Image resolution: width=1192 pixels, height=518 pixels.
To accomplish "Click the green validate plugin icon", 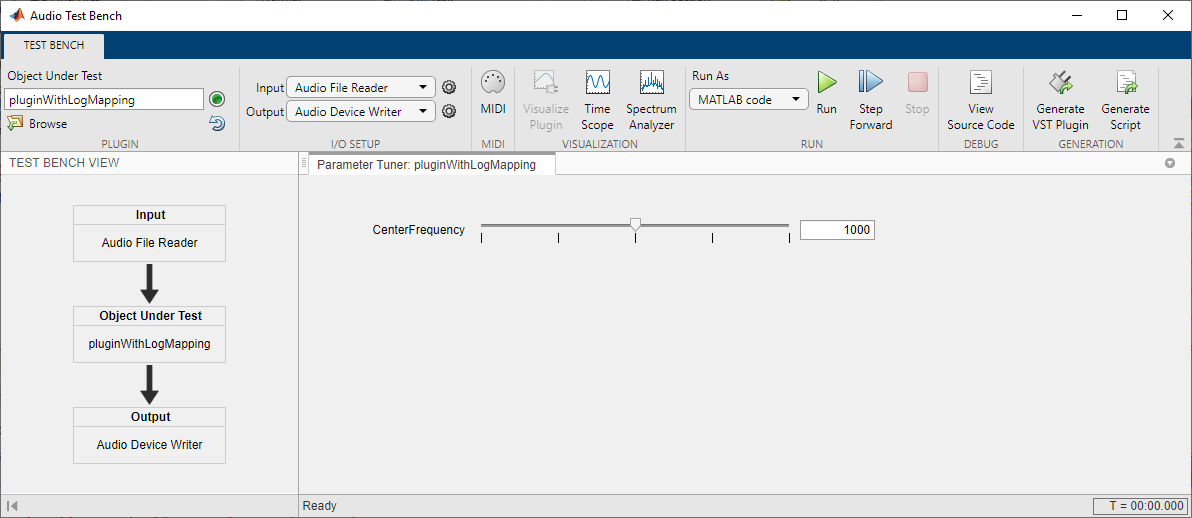I will coord(217,100).
